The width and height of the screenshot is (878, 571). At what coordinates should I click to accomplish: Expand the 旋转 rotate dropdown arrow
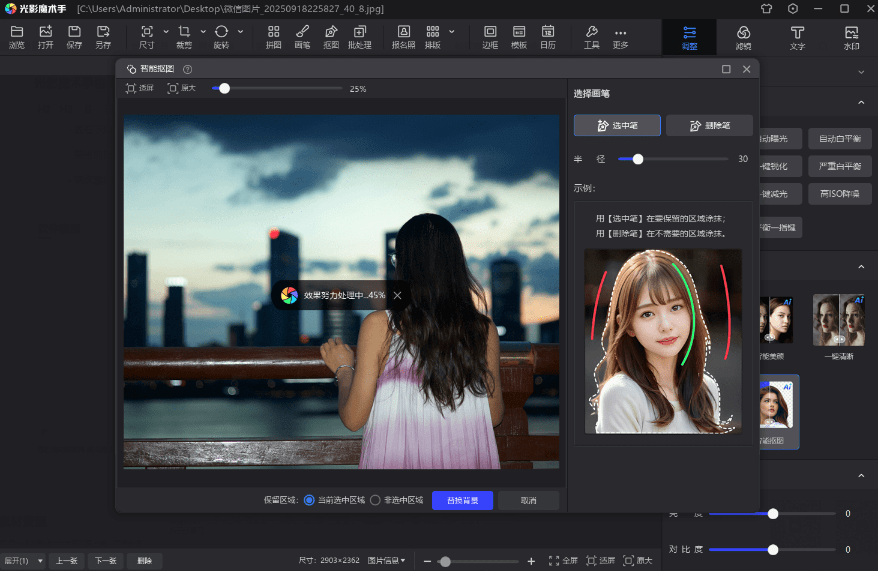[240, 32]
